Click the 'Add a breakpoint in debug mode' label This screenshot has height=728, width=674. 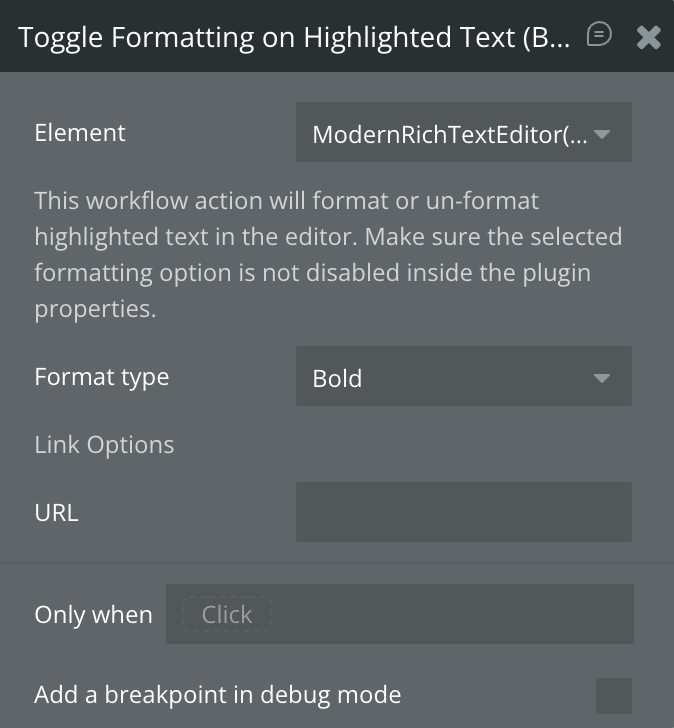coord(217,694)
